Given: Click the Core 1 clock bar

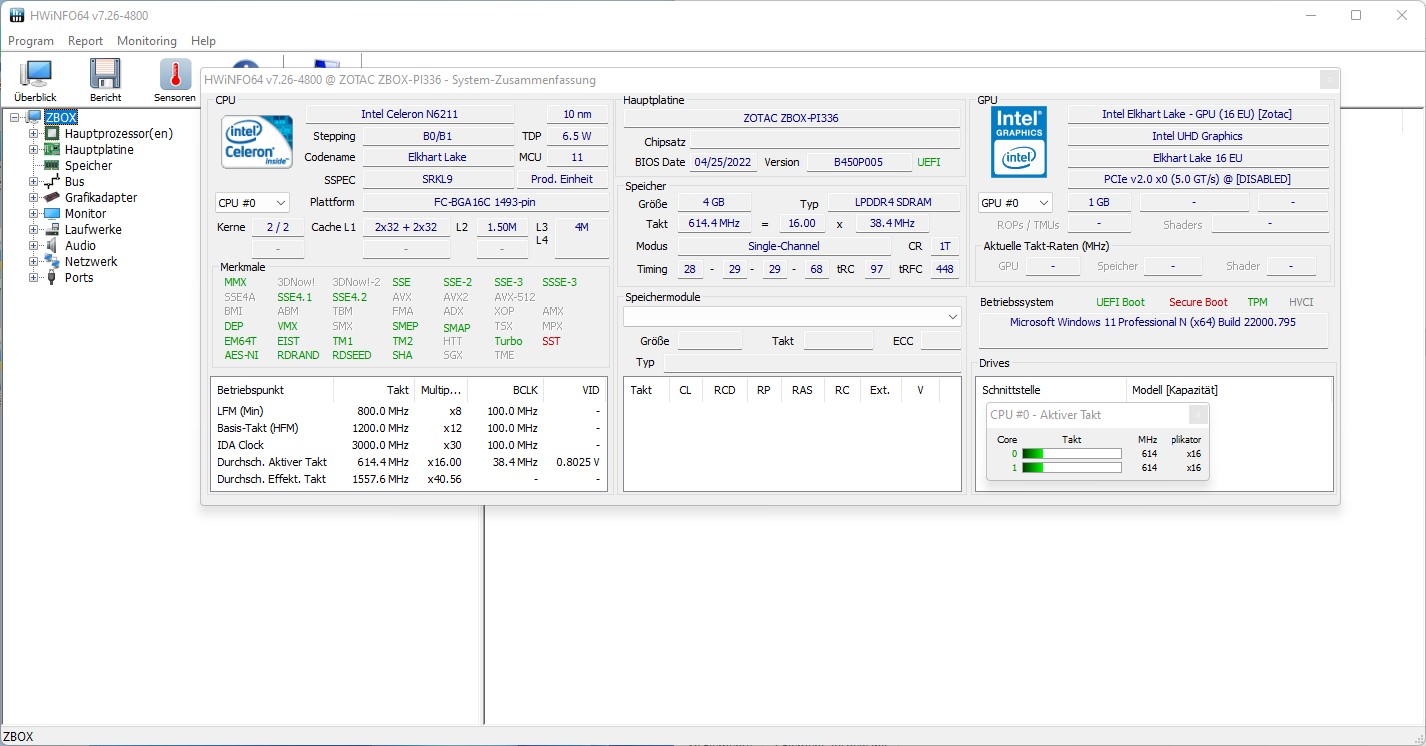Looking at the screenshot, I should [x=1071, y=468].
